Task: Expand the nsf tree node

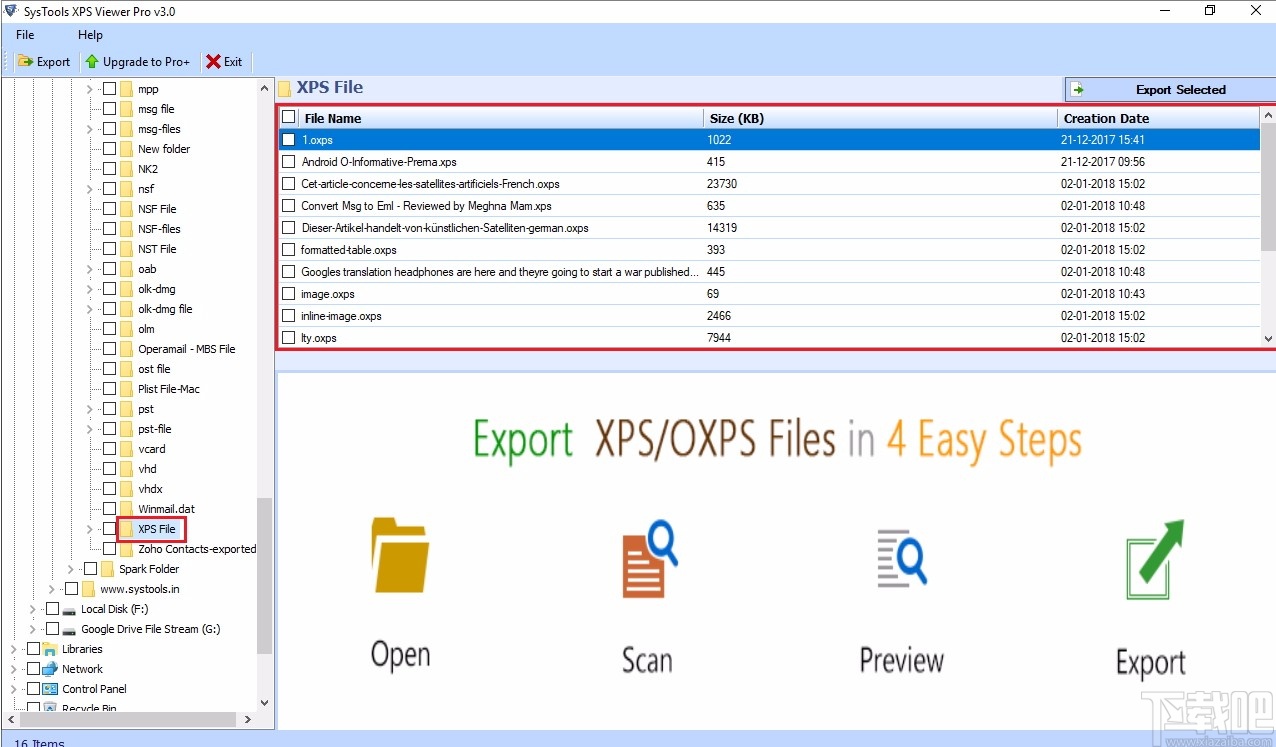Action: (x=88, y=188)
